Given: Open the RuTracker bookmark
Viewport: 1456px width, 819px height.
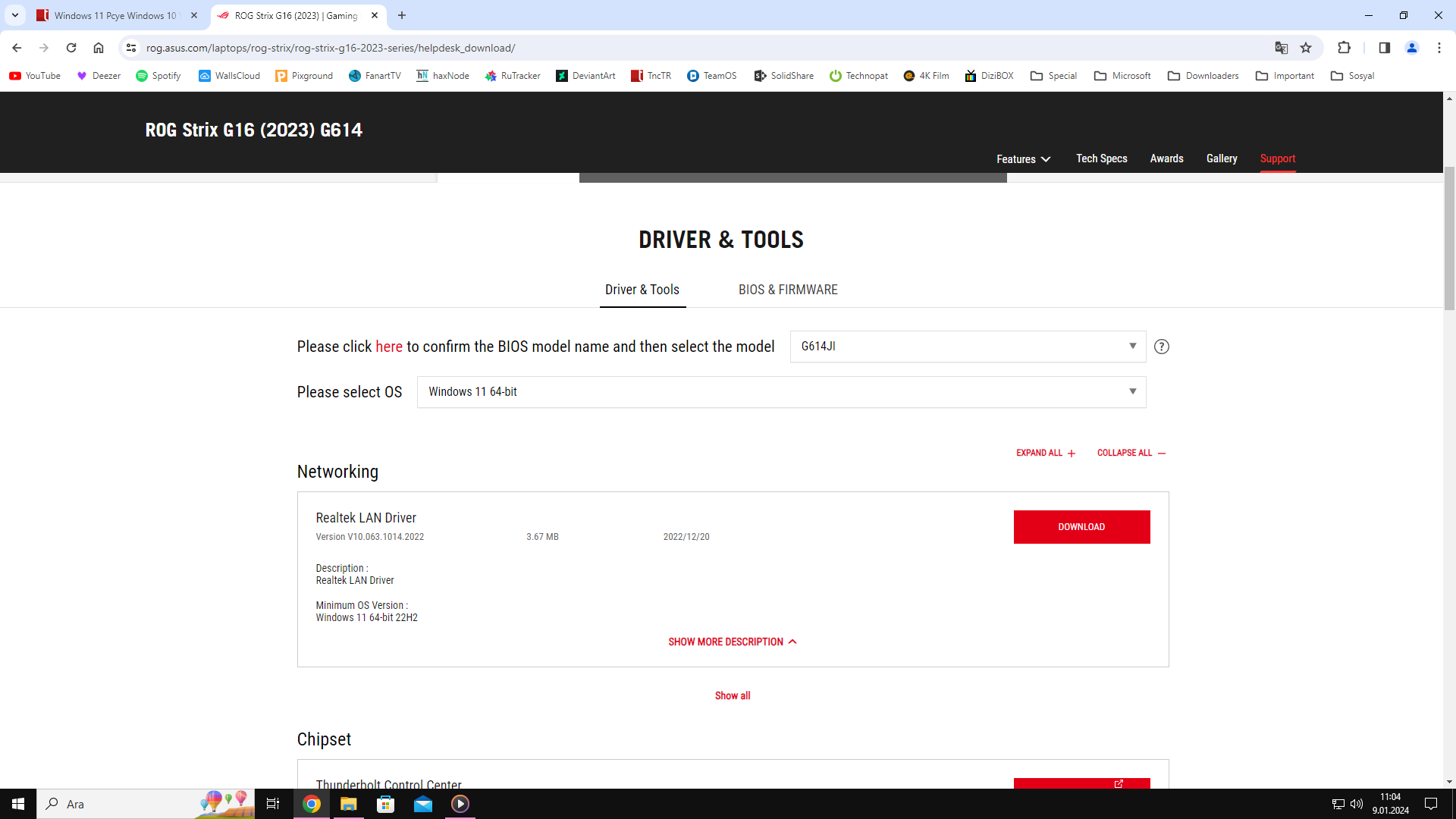Looking at the screenshot, I should [x=513, y=76].
